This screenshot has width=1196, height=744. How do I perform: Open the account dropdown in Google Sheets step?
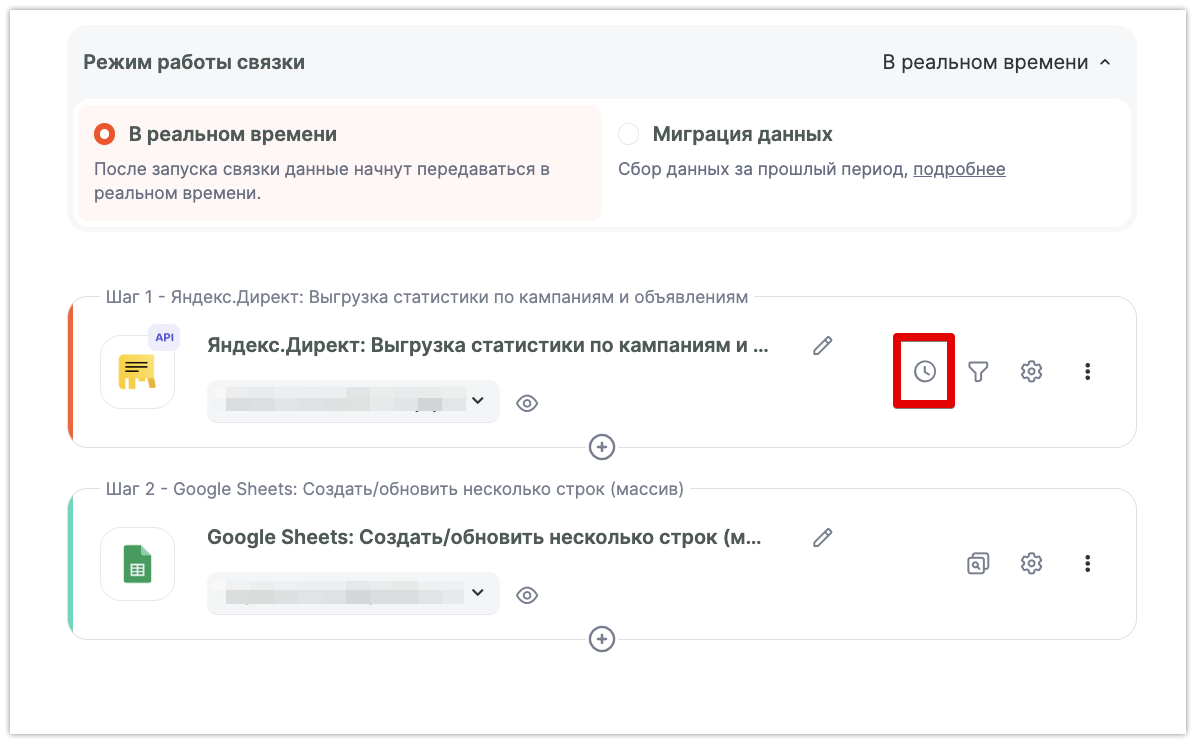(x=352, y=594)
